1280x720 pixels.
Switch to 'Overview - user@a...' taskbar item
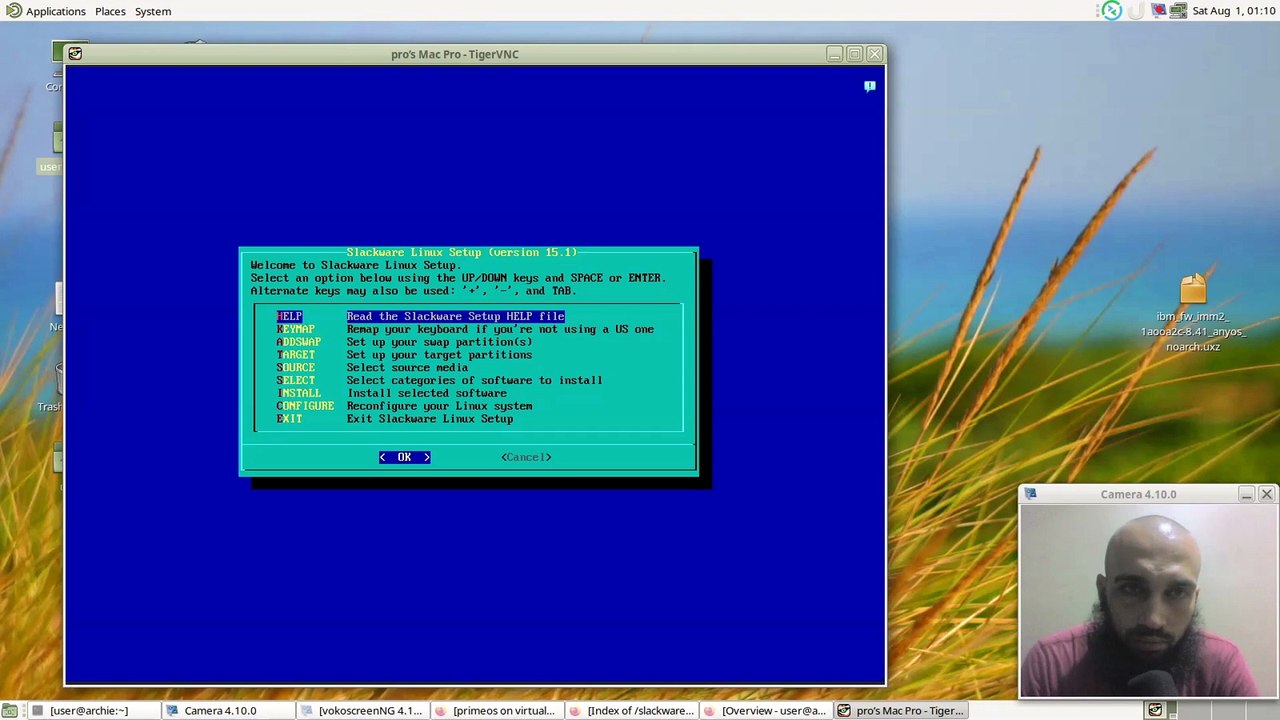point(766,711)
